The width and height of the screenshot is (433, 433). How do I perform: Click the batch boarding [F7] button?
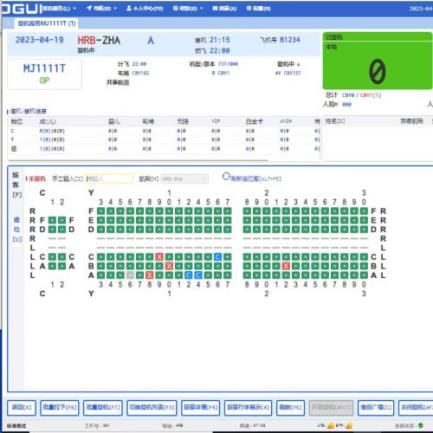pos(103,408)
